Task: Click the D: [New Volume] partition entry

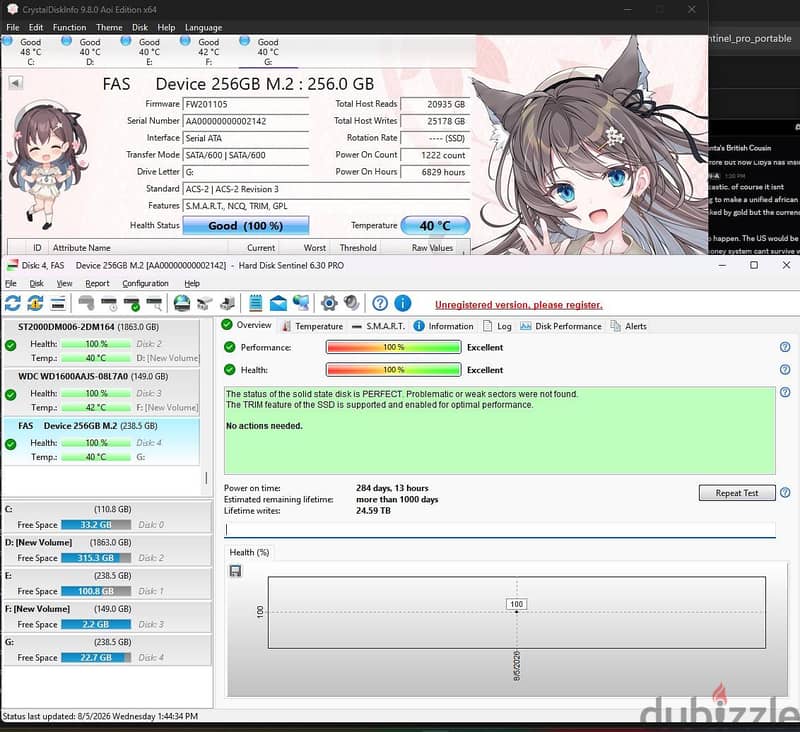Action: (107, 550)
